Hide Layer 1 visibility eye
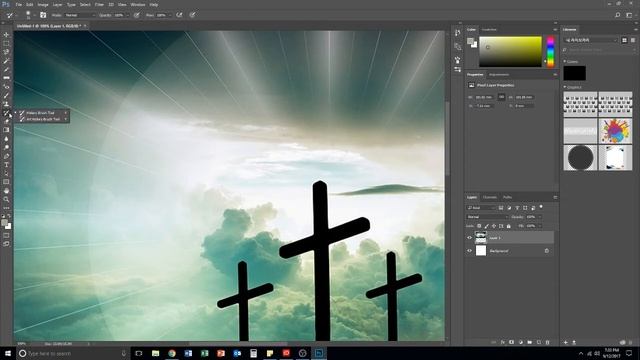The width and height of the screenshot is (640, 360). tap(469, 238)
